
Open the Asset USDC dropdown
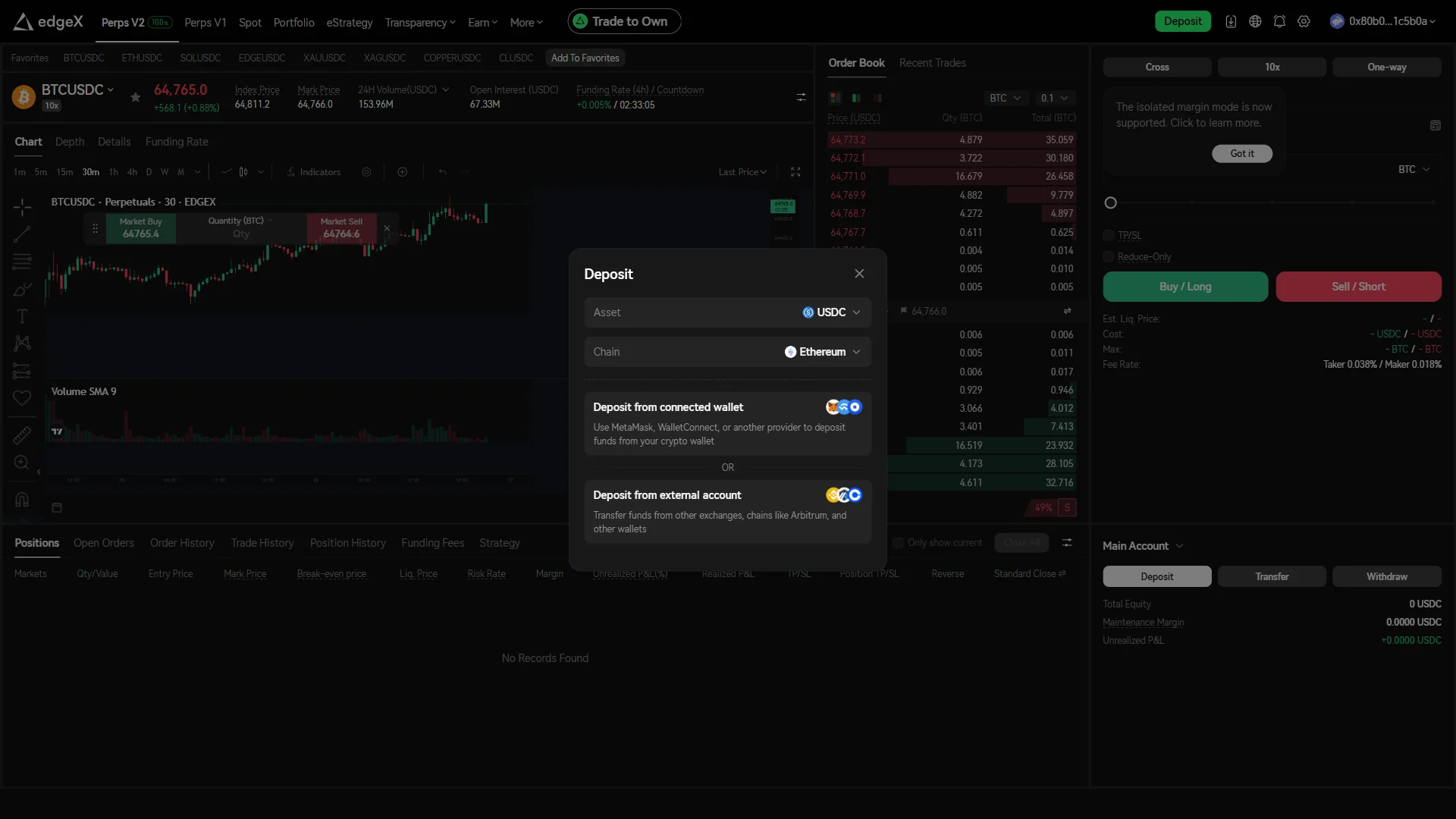point(727,312)
